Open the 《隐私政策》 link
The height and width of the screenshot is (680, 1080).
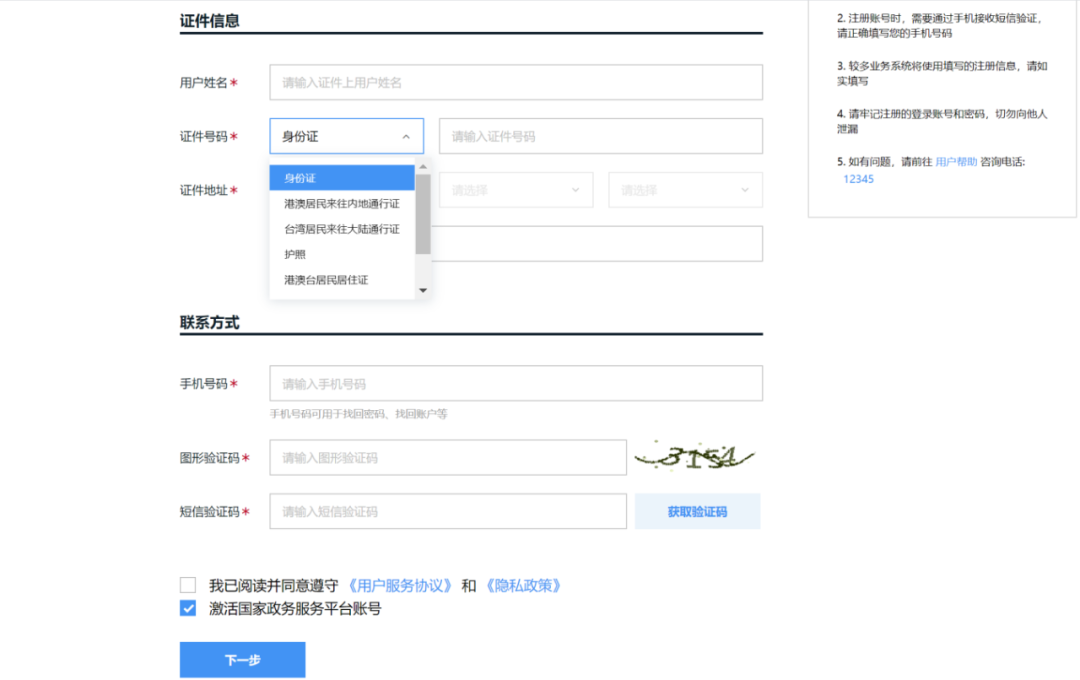[x=523, y=586]
